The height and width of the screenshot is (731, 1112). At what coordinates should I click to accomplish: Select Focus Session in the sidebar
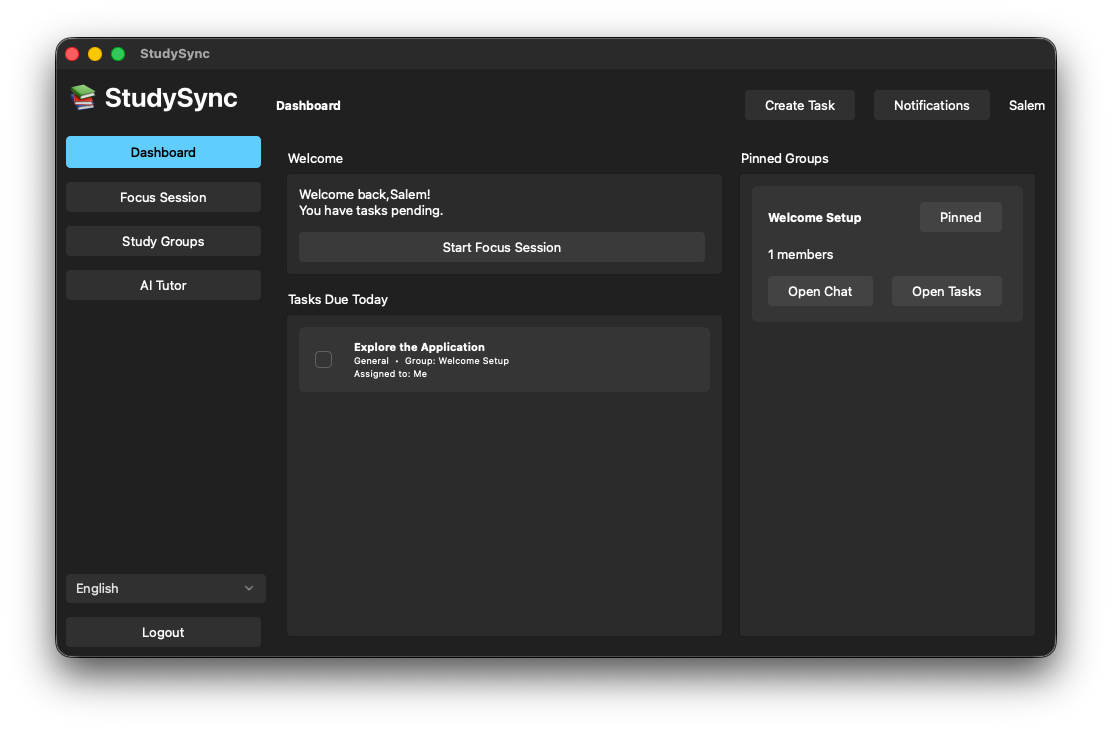163,197
